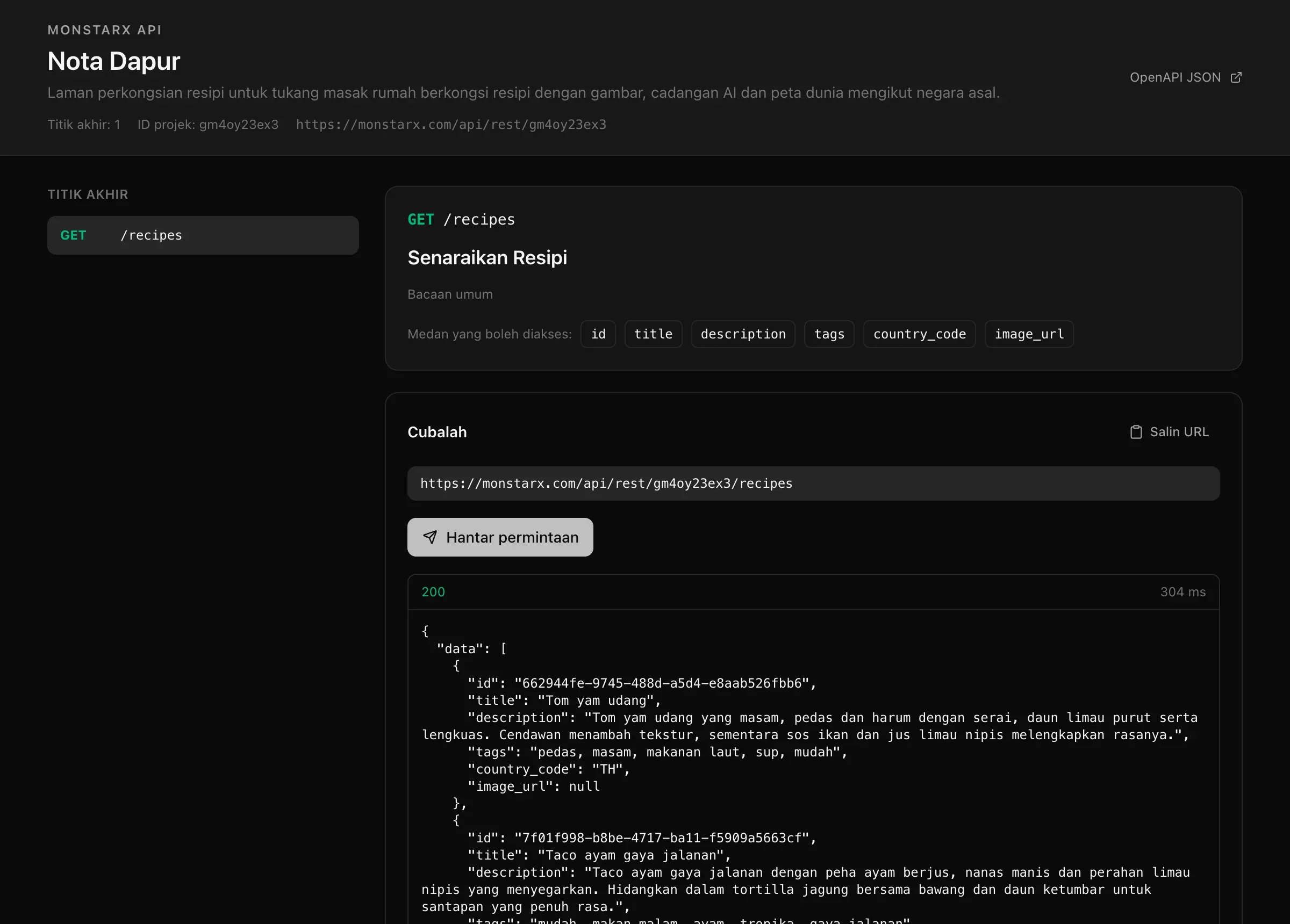Click the MONSTARX API header label
1290x924 pixels.
pyautogui.click(x=105, y=30)
